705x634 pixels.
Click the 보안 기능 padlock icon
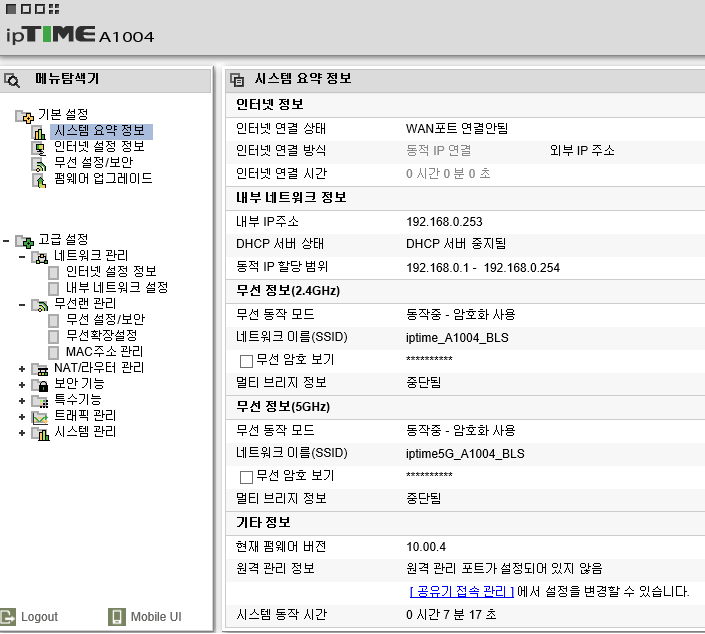[40, 385]
